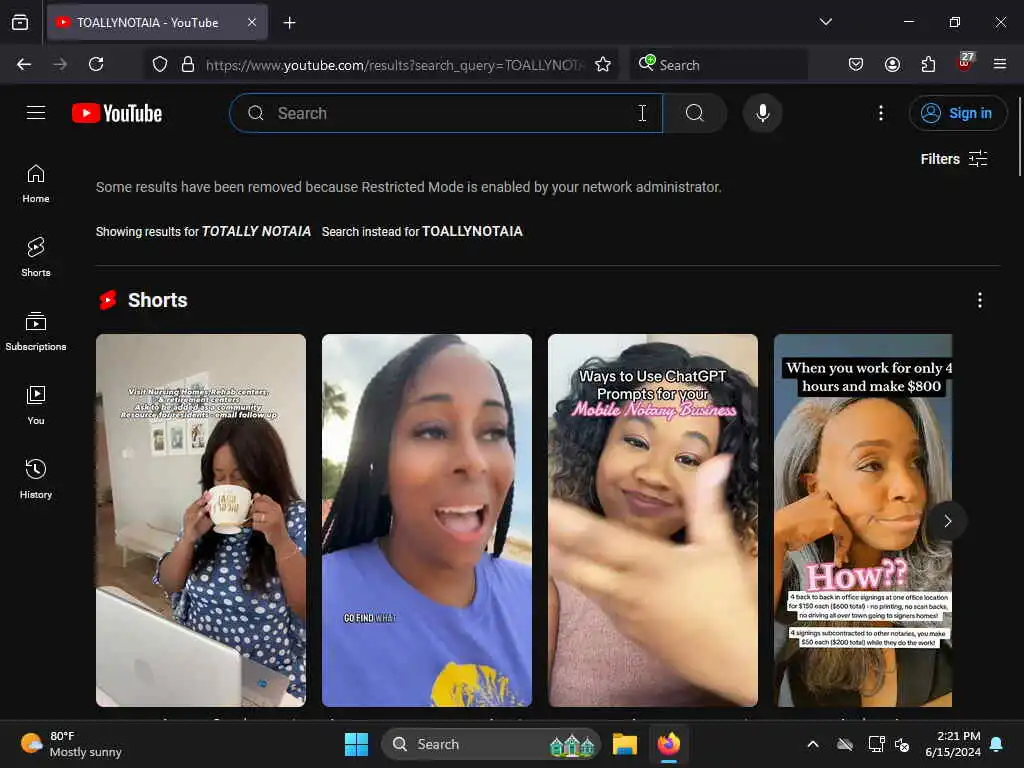Open the YouTube guide hamburger menu

click(36, 113)
